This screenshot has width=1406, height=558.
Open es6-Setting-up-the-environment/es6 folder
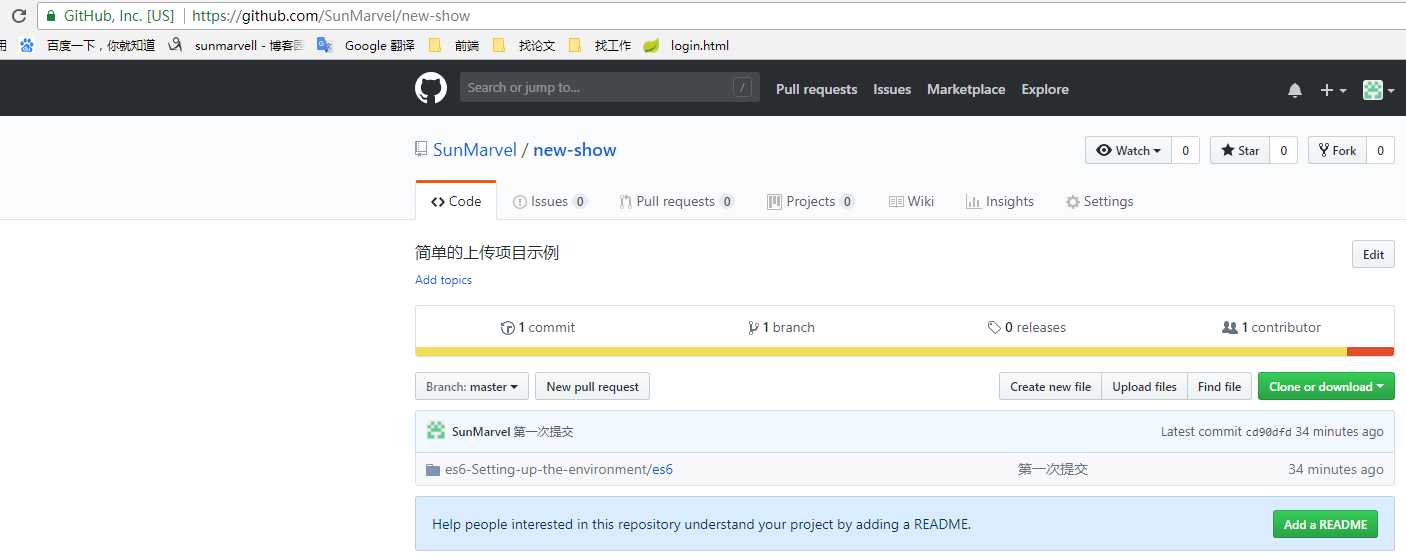pyautogui.click(x=559, y=469)
